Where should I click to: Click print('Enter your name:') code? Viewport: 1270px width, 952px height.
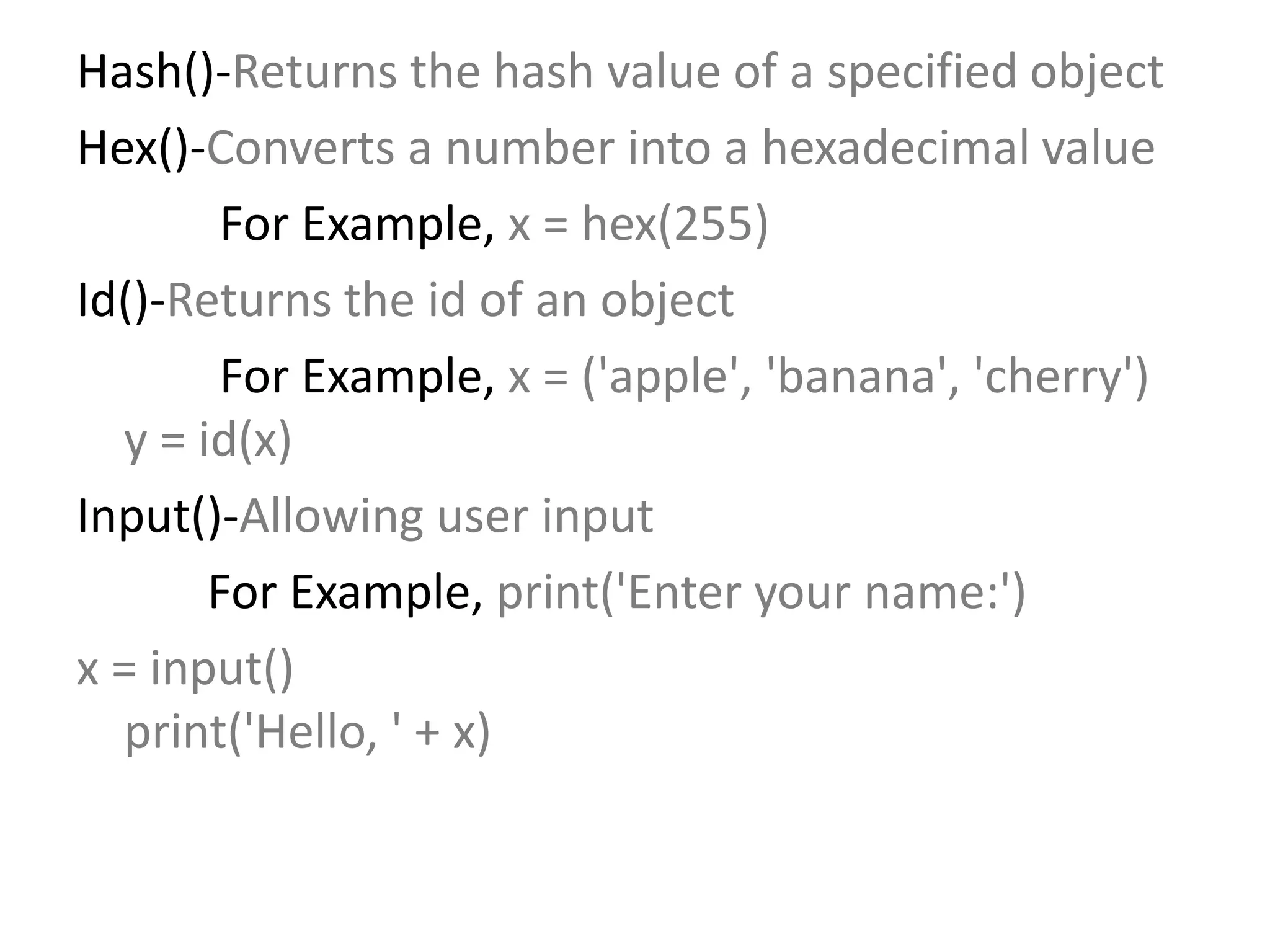pyautogui.click(x=761, y=593)
